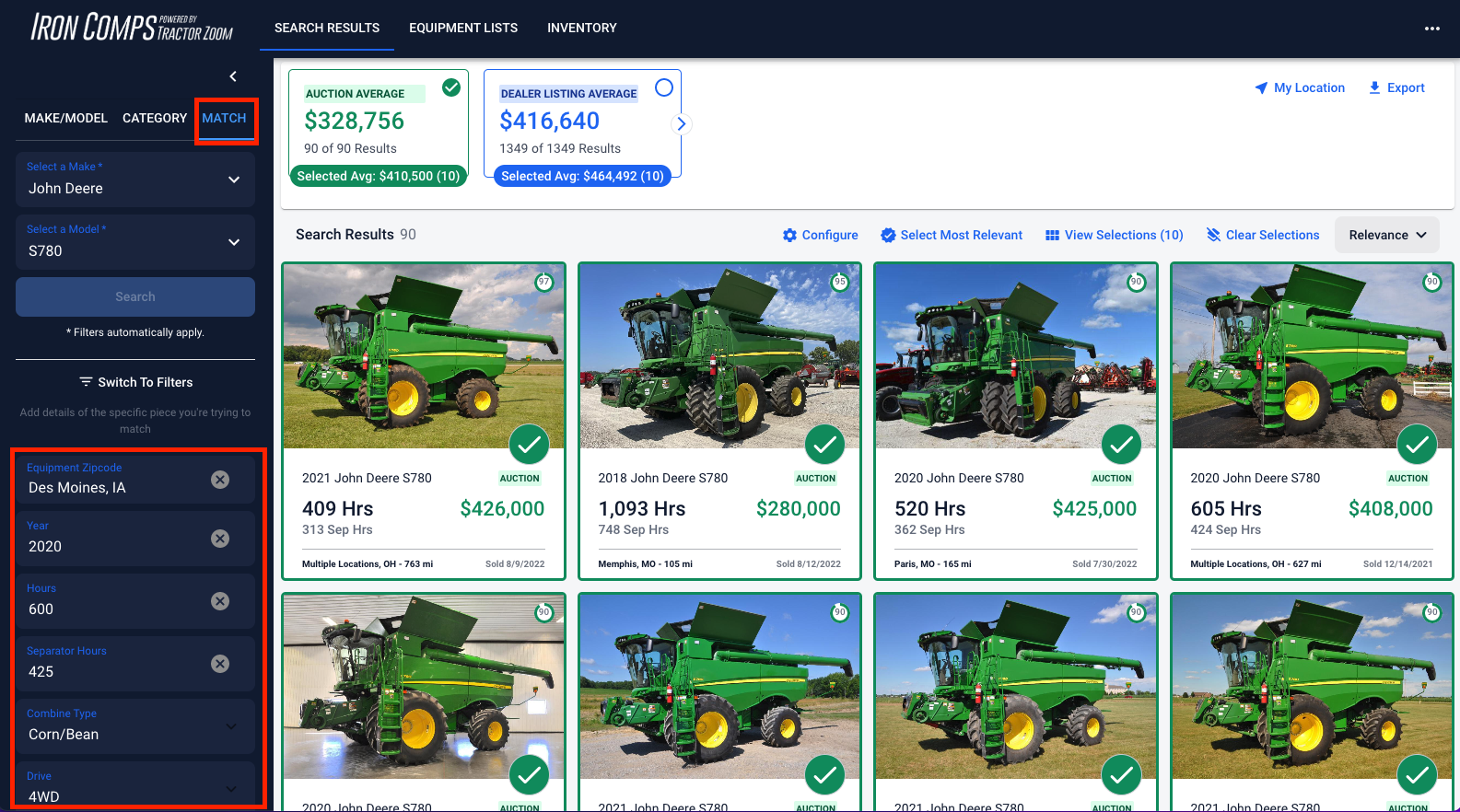1460x812 pixels.
Task: Clear the Hours field value
Action: click(220, 600)
